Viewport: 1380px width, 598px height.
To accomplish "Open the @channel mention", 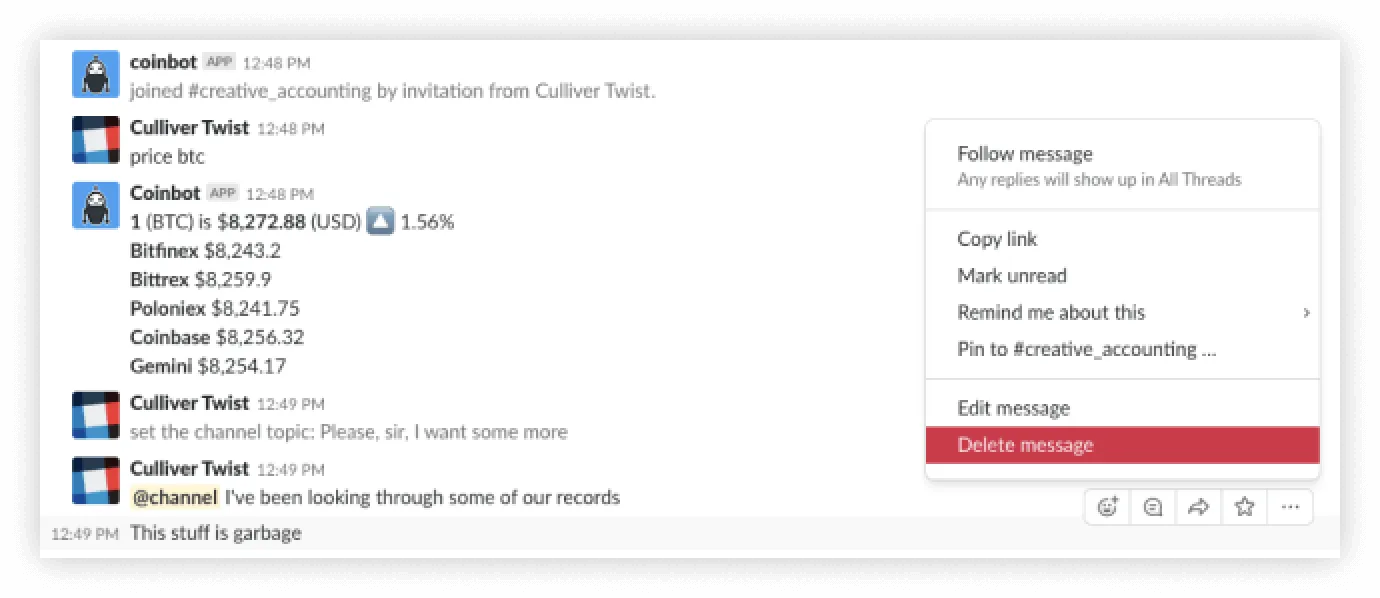I will coord(176,497).
